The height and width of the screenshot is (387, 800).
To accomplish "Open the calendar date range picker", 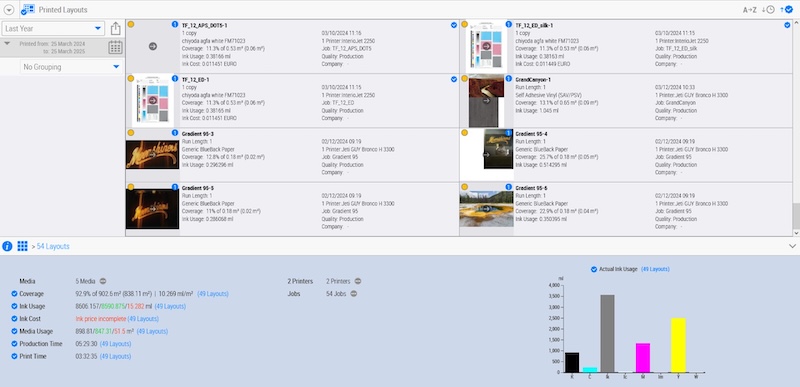I will 115,47.
